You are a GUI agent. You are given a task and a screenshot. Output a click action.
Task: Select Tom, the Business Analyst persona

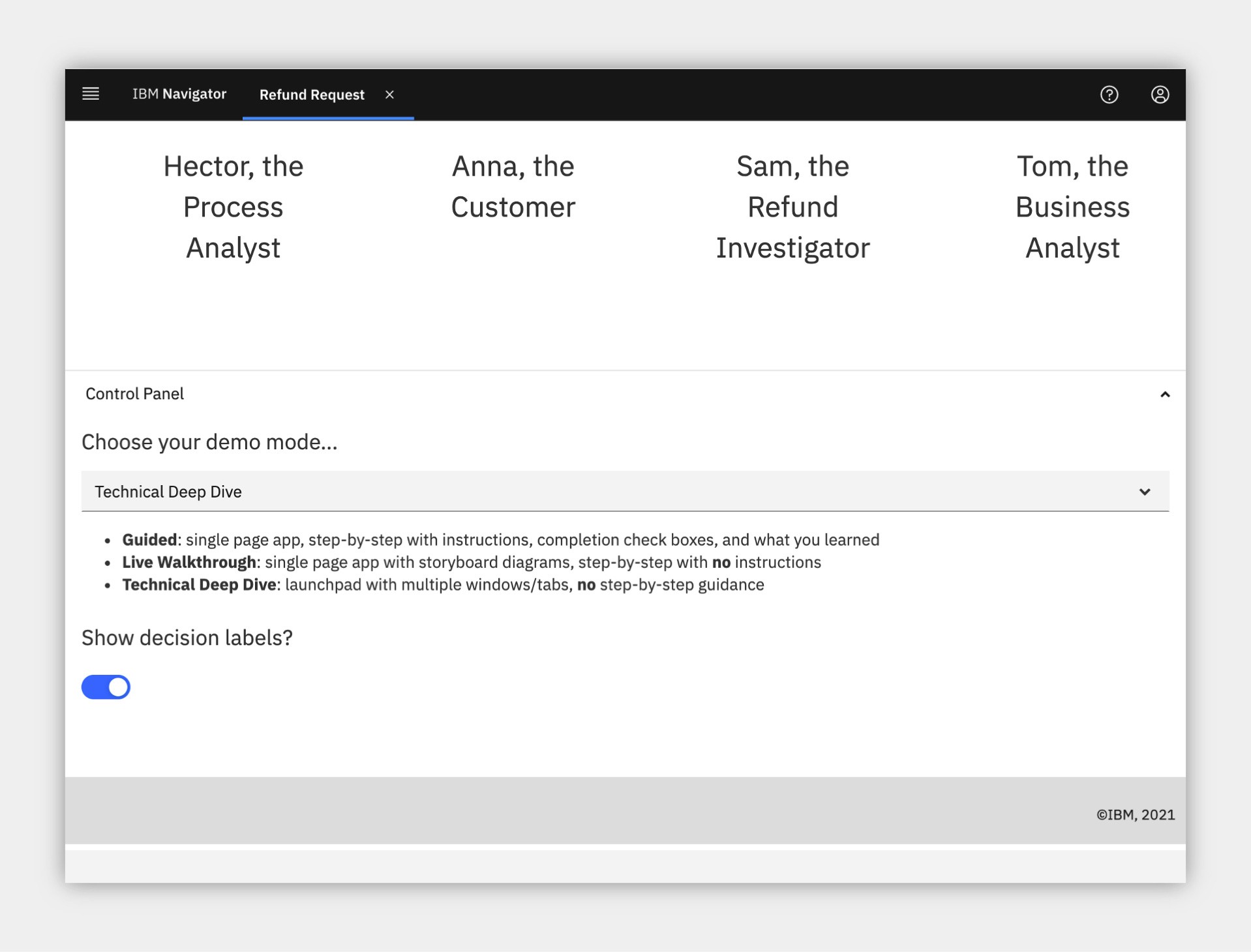pos(1072,207)
